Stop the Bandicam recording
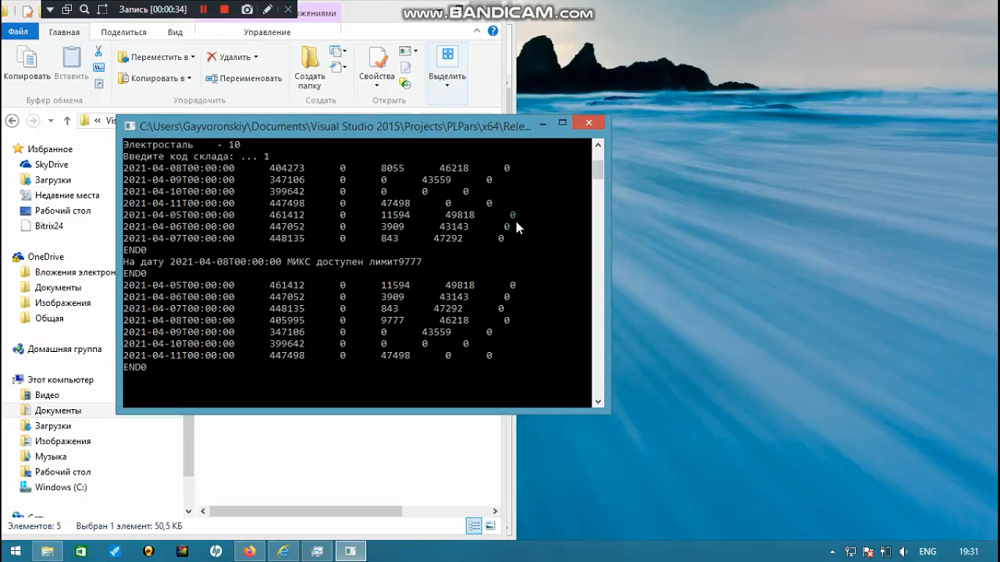Screen dimensions: 1000x562 pos(224,10)
